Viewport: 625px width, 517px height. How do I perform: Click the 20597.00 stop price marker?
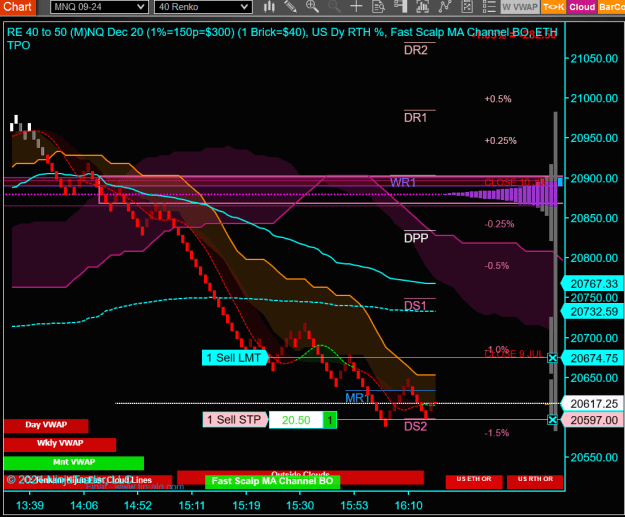click(x=593, y=420)
